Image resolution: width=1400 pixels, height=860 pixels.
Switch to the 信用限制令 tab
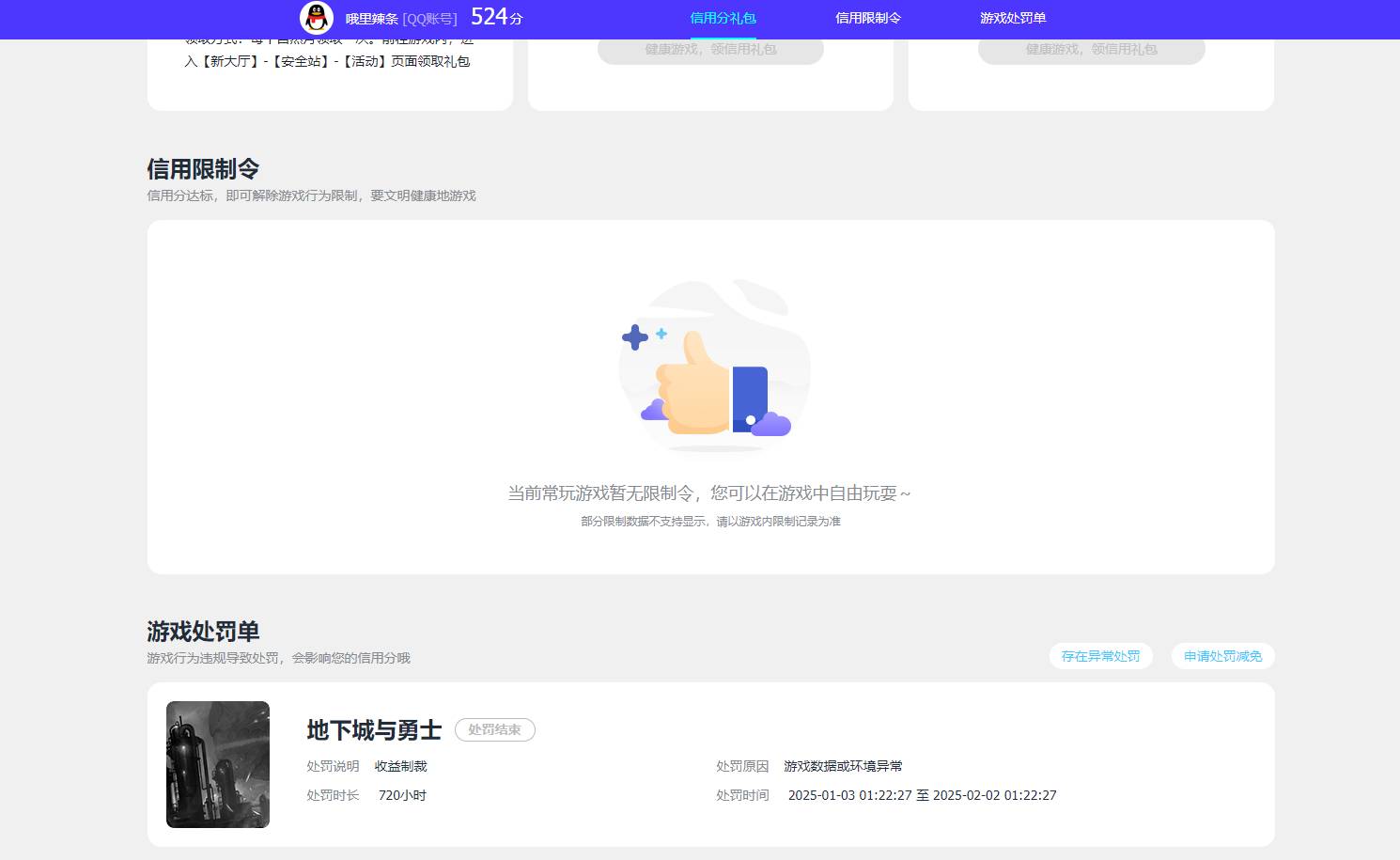(x=867, y=17)
